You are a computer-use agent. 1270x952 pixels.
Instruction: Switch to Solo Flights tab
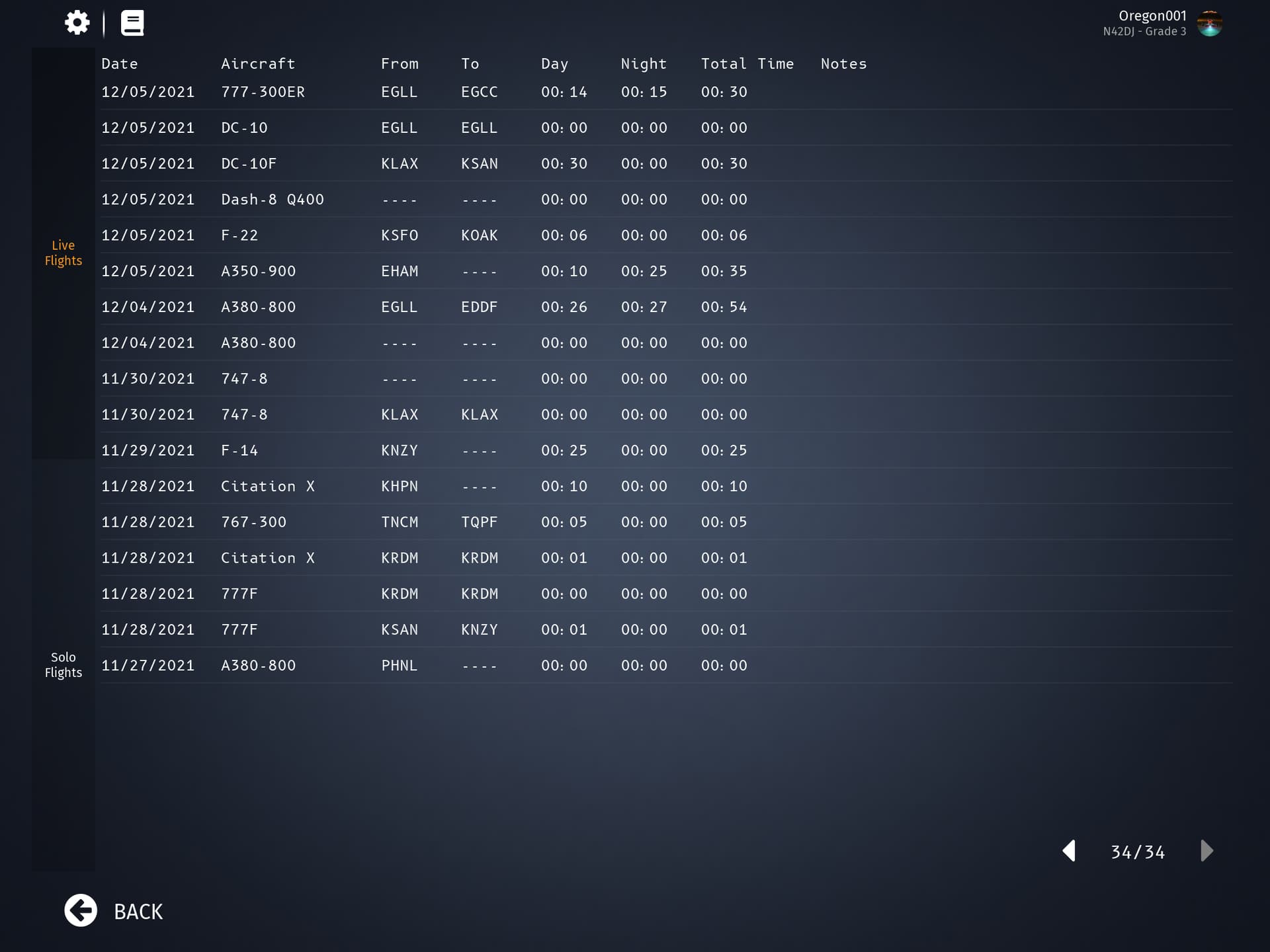[x=63, y=664]
